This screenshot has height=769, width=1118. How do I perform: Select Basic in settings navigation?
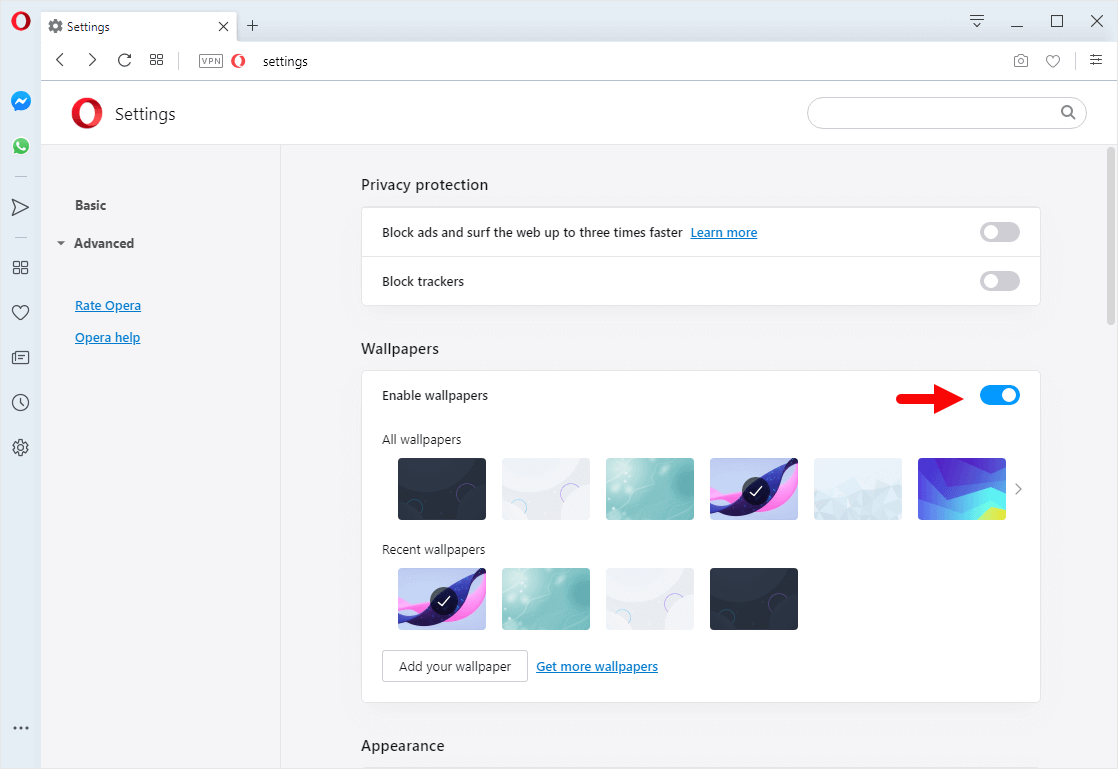91,205
